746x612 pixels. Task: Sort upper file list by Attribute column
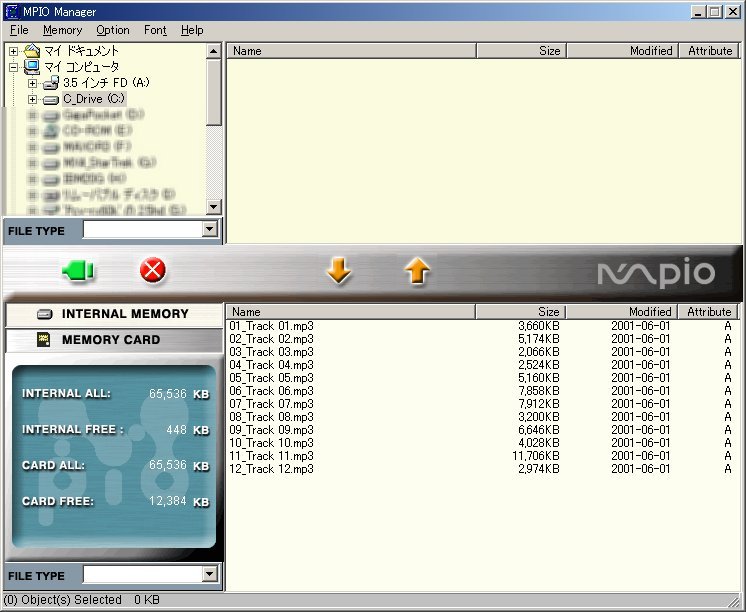[x=709, y=51]
